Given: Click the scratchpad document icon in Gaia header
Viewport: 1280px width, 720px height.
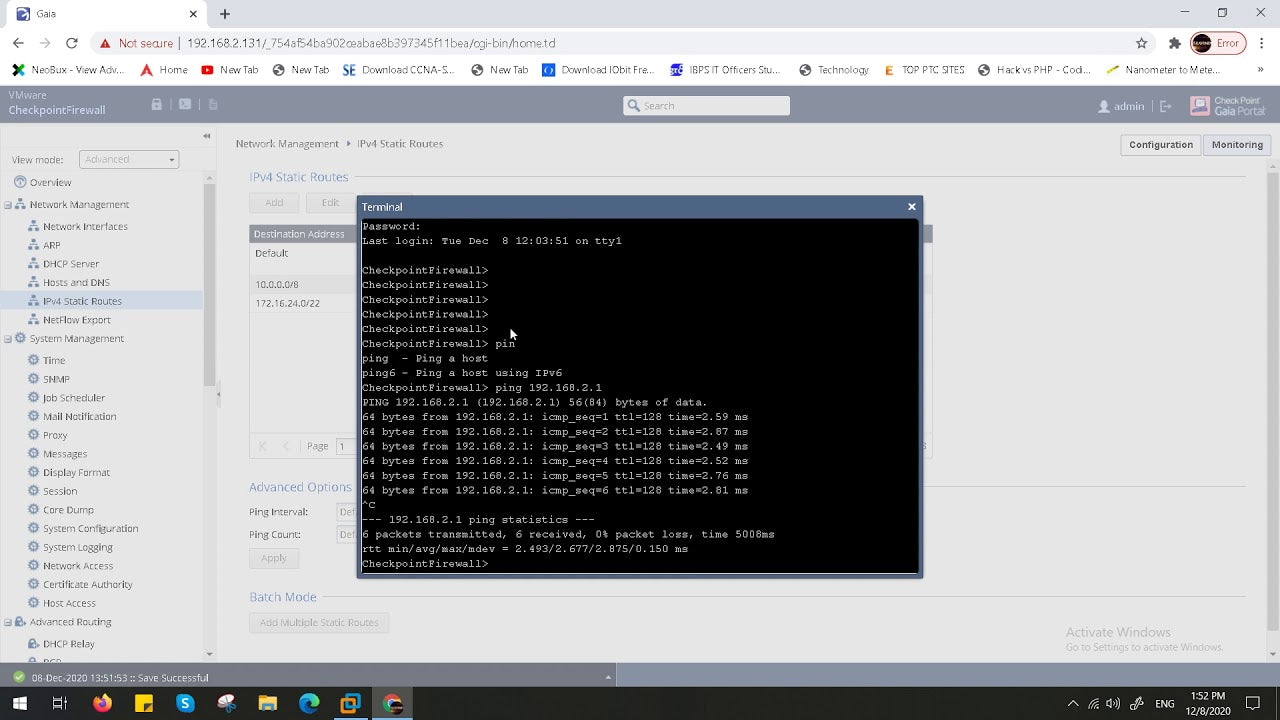Looking at the screenshot, I should 213,104.
